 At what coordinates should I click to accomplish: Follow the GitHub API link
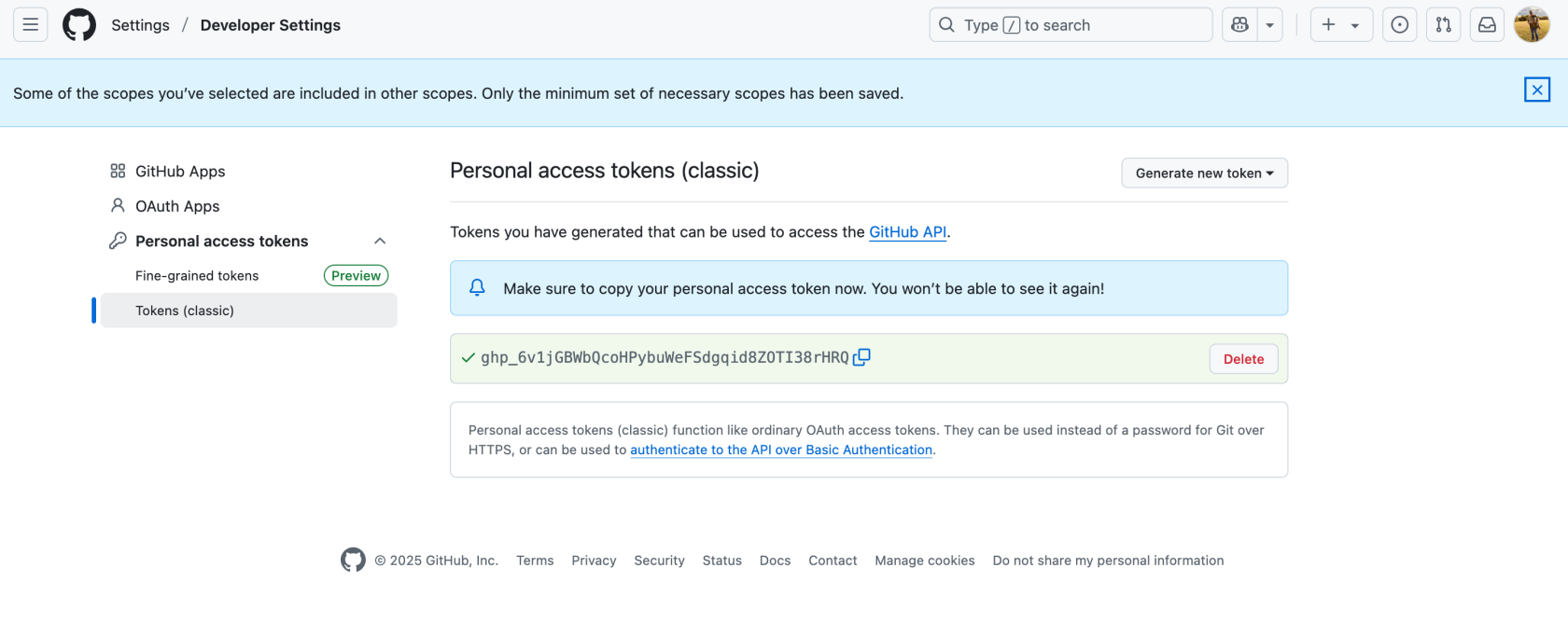pos(908,232)
